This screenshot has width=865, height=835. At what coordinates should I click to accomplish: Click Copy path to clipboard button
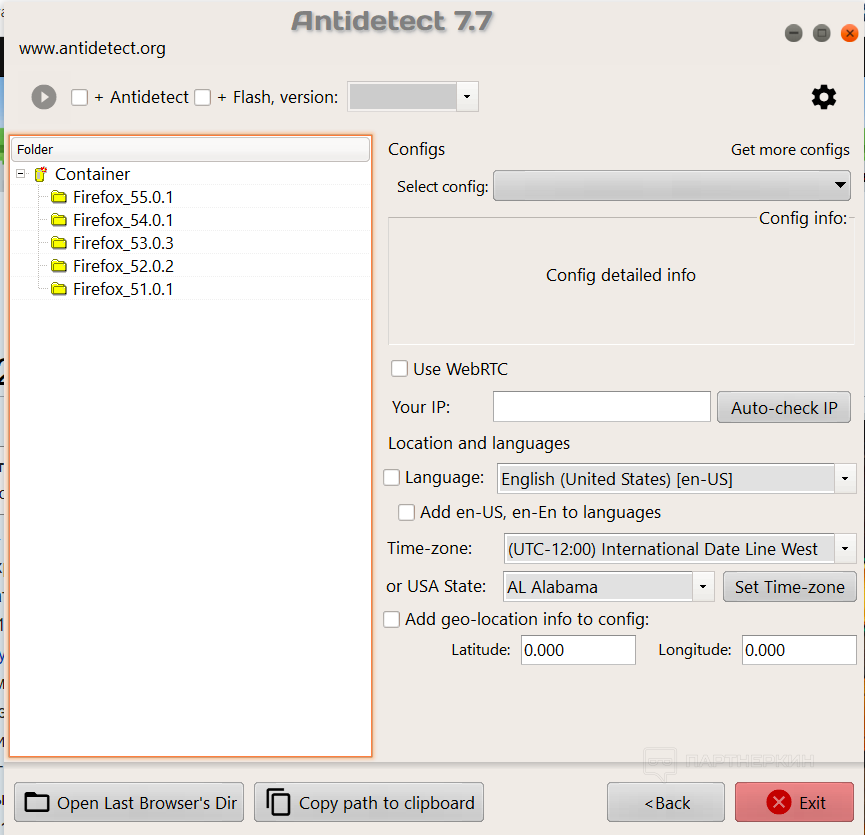click(x=369, y=802)
